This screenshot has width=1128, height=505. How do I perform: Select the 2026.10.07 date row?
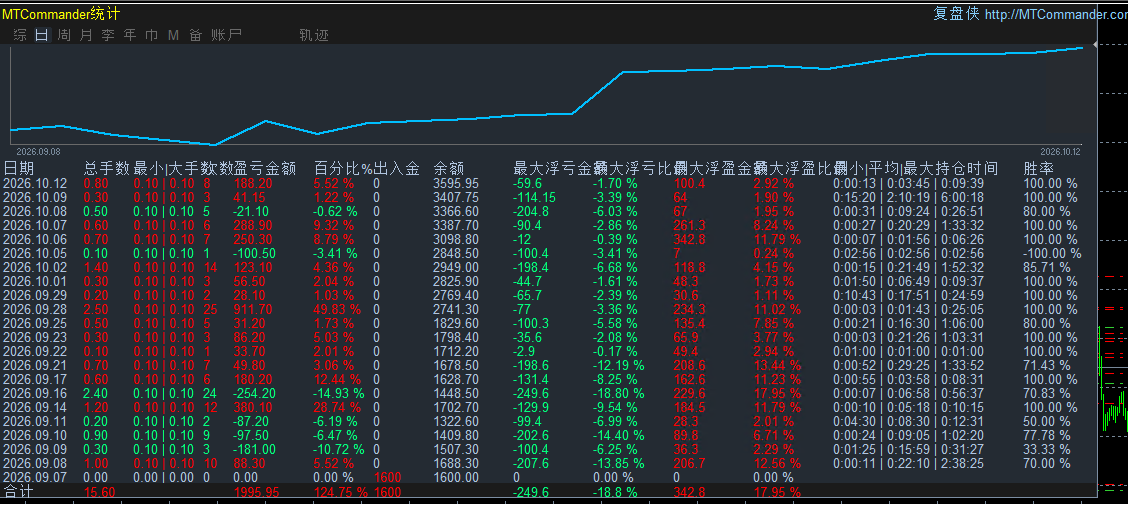tap(35, 225)
